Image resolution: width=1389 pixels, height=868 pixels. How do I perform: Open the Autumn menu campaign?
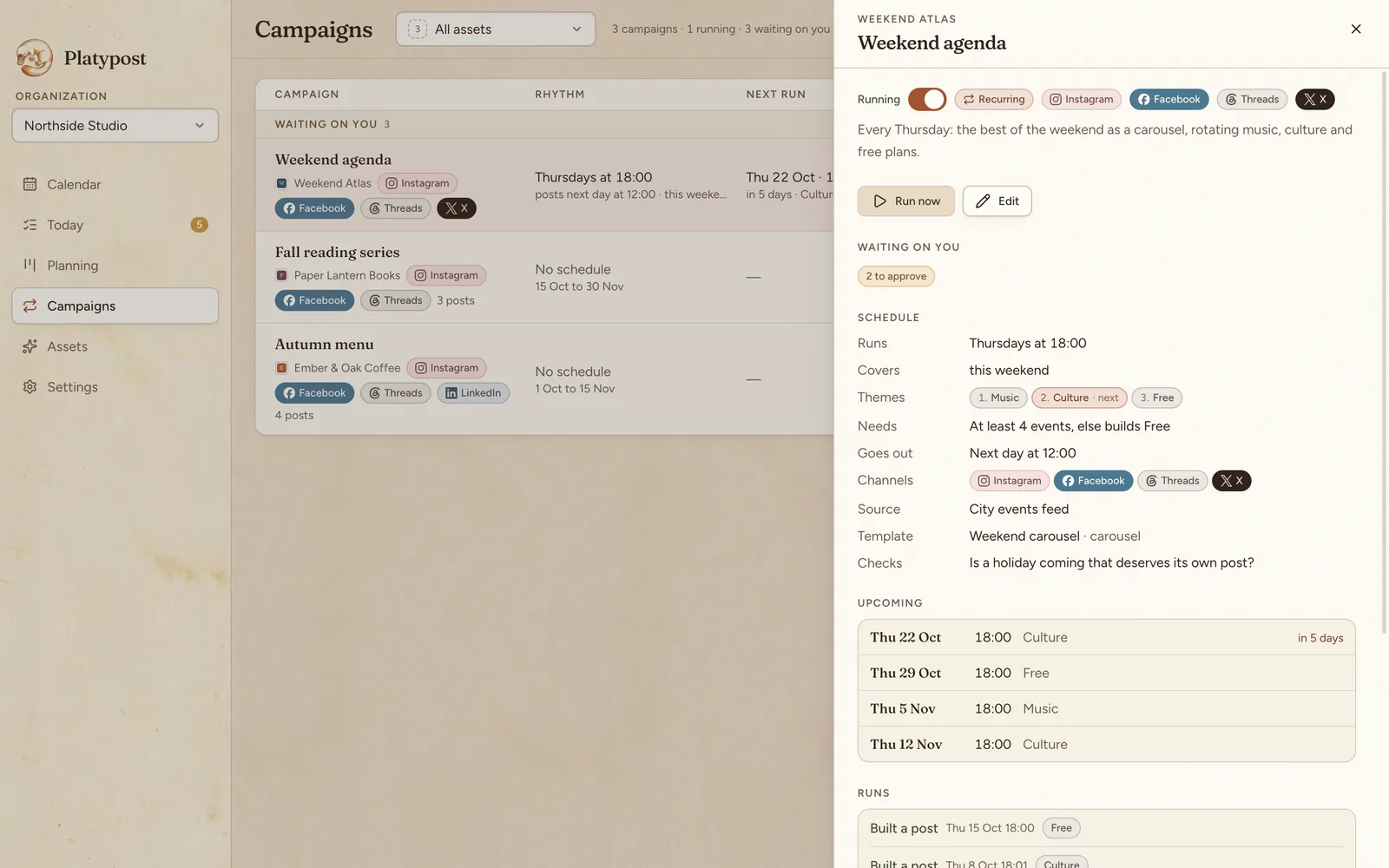point(544,378)
